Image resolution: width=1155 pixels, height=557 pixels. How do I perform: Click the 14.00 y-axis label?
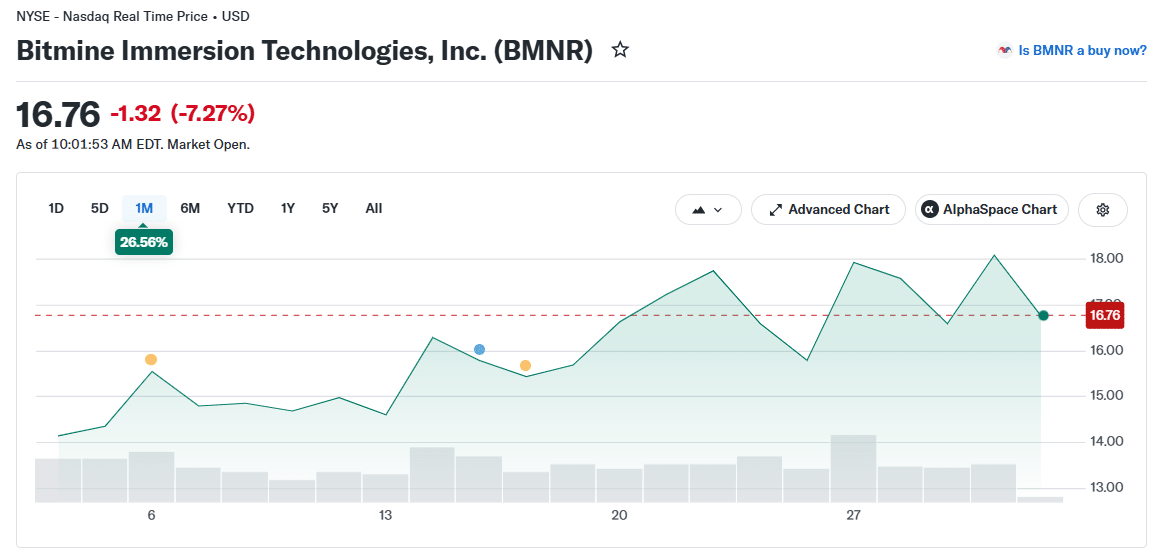[1106, 441]
